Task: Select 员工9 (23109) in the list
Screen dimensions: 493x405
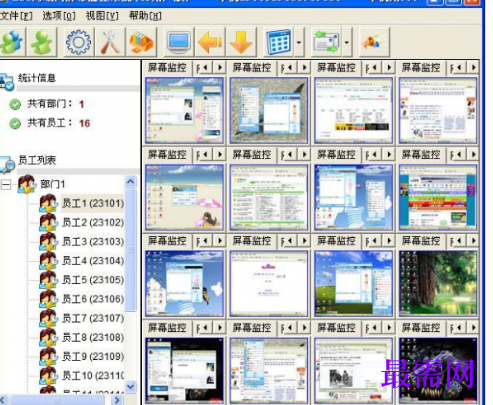Action: pyautogui.click(x=93, y=356)
